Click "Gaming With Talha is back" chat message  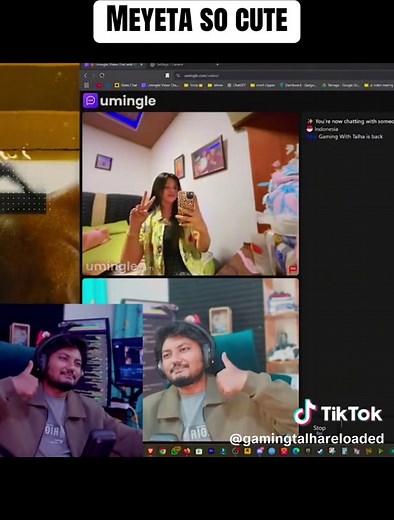click(350, 136)
